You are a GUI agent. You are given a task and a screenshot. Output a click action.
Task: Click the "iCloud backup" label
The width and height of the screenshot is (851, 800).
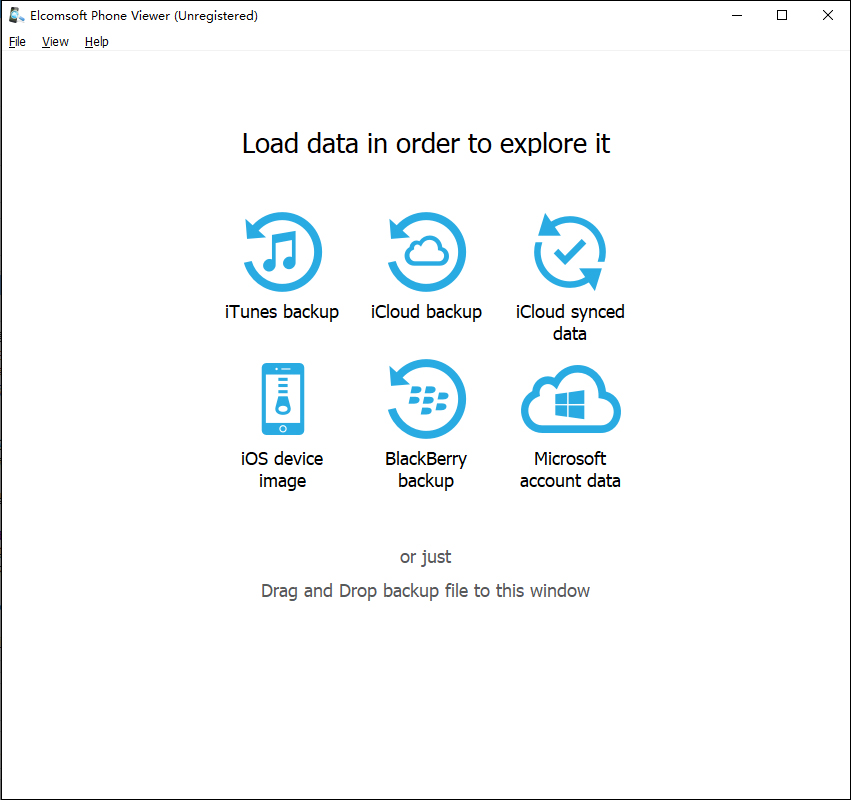coord(427,312)
